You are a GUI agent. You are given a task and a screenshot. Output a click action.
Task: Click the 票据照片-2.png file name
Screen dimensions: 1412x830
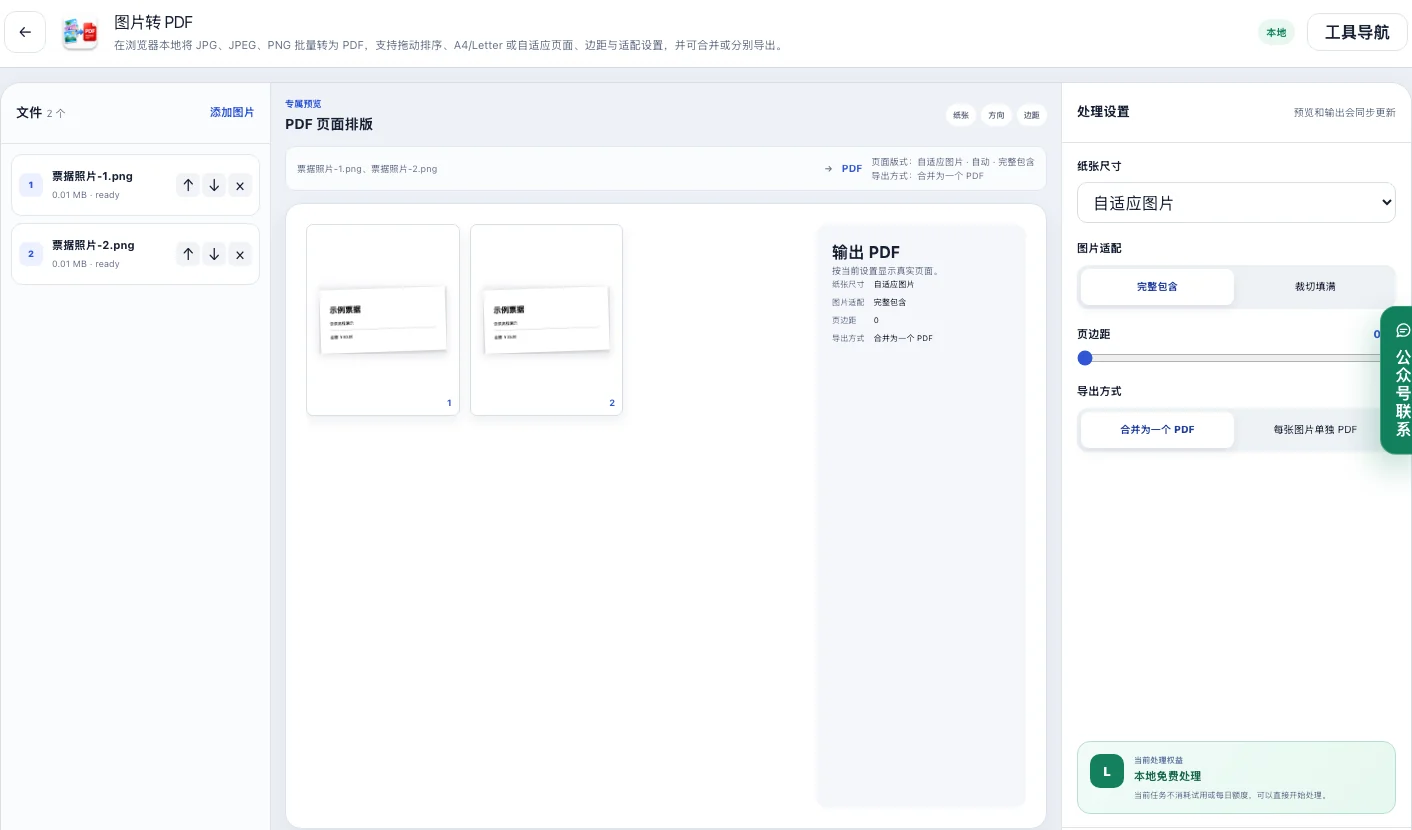click(x=93, y=246)
